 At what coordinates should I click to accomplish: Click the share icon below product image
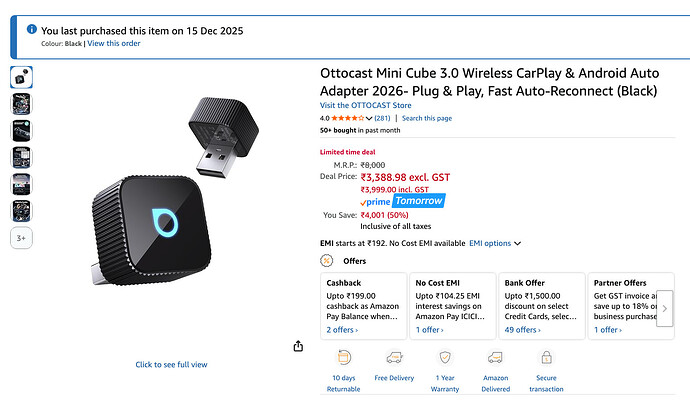298,346
